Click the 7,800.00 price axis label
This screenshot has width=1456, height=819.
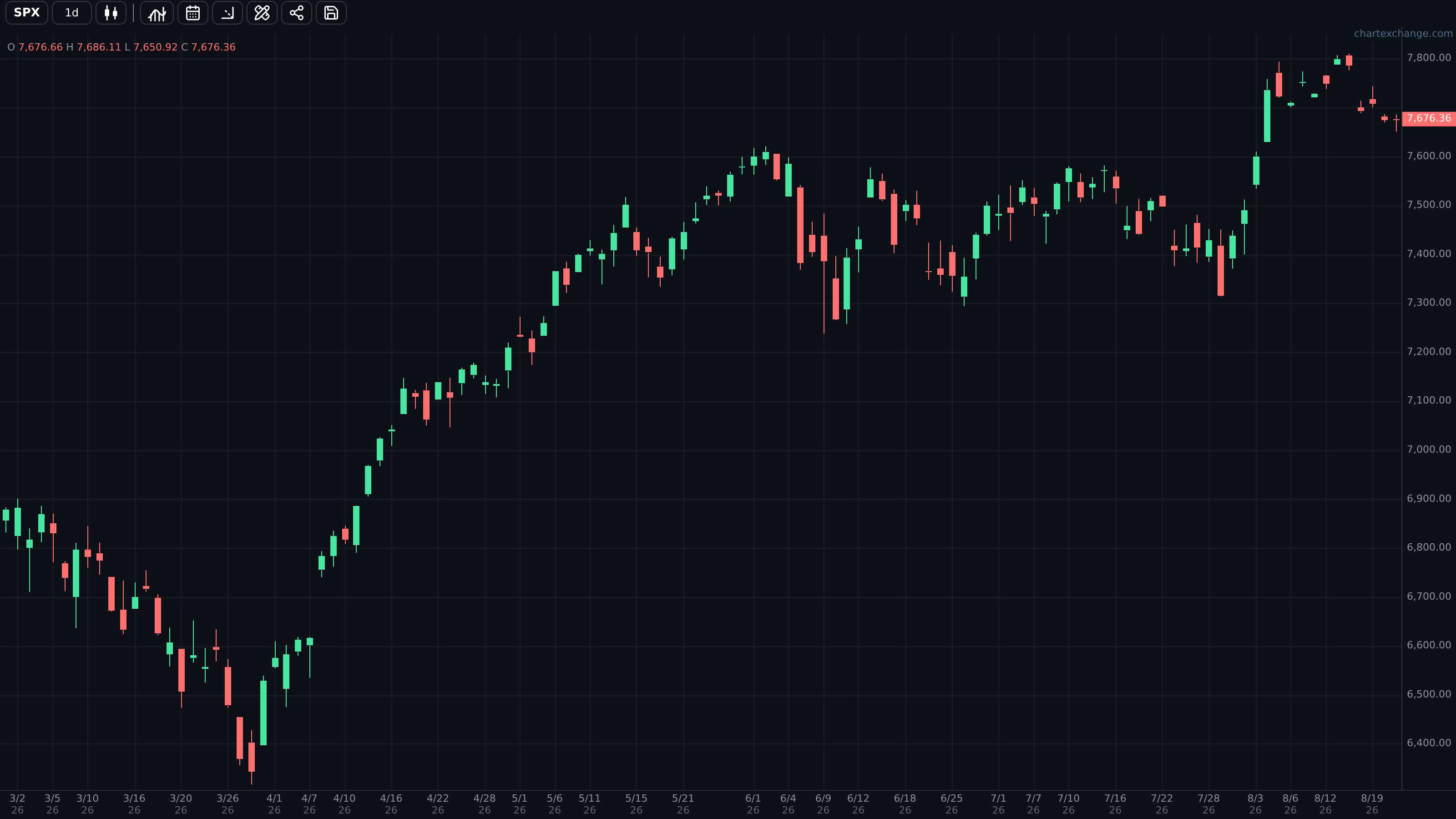[1428, 58]
